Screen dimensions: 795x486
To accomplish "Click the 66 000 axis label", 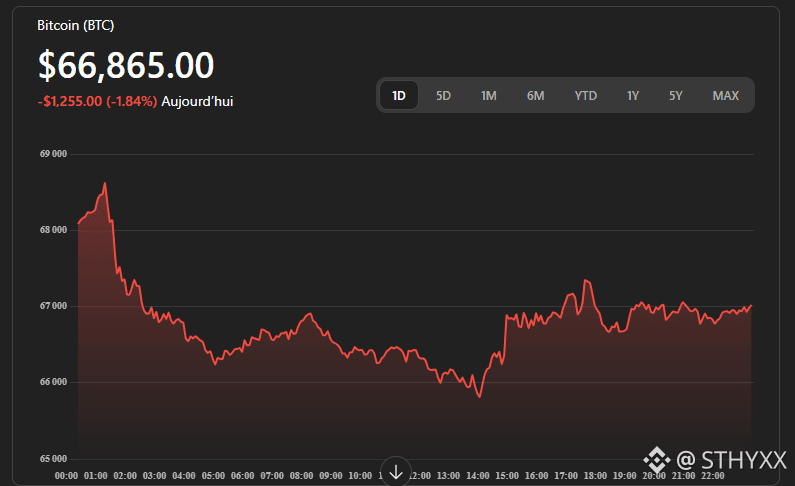I will click(x=53, y=382).
